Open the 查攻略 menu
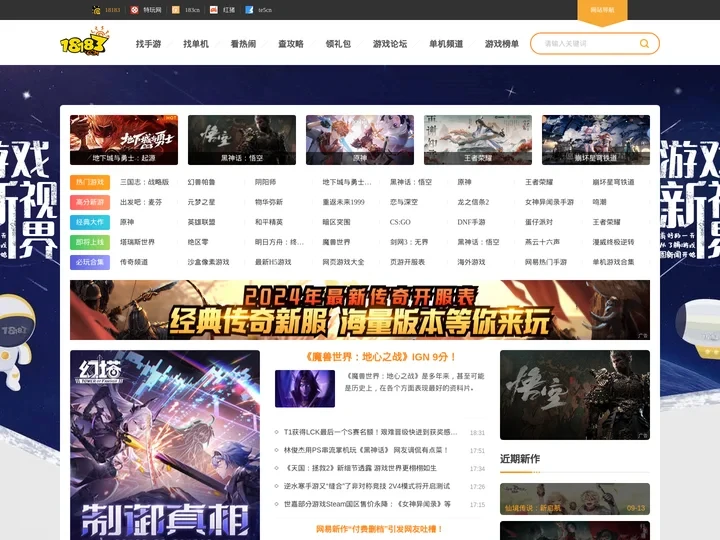 coord(291,44)
